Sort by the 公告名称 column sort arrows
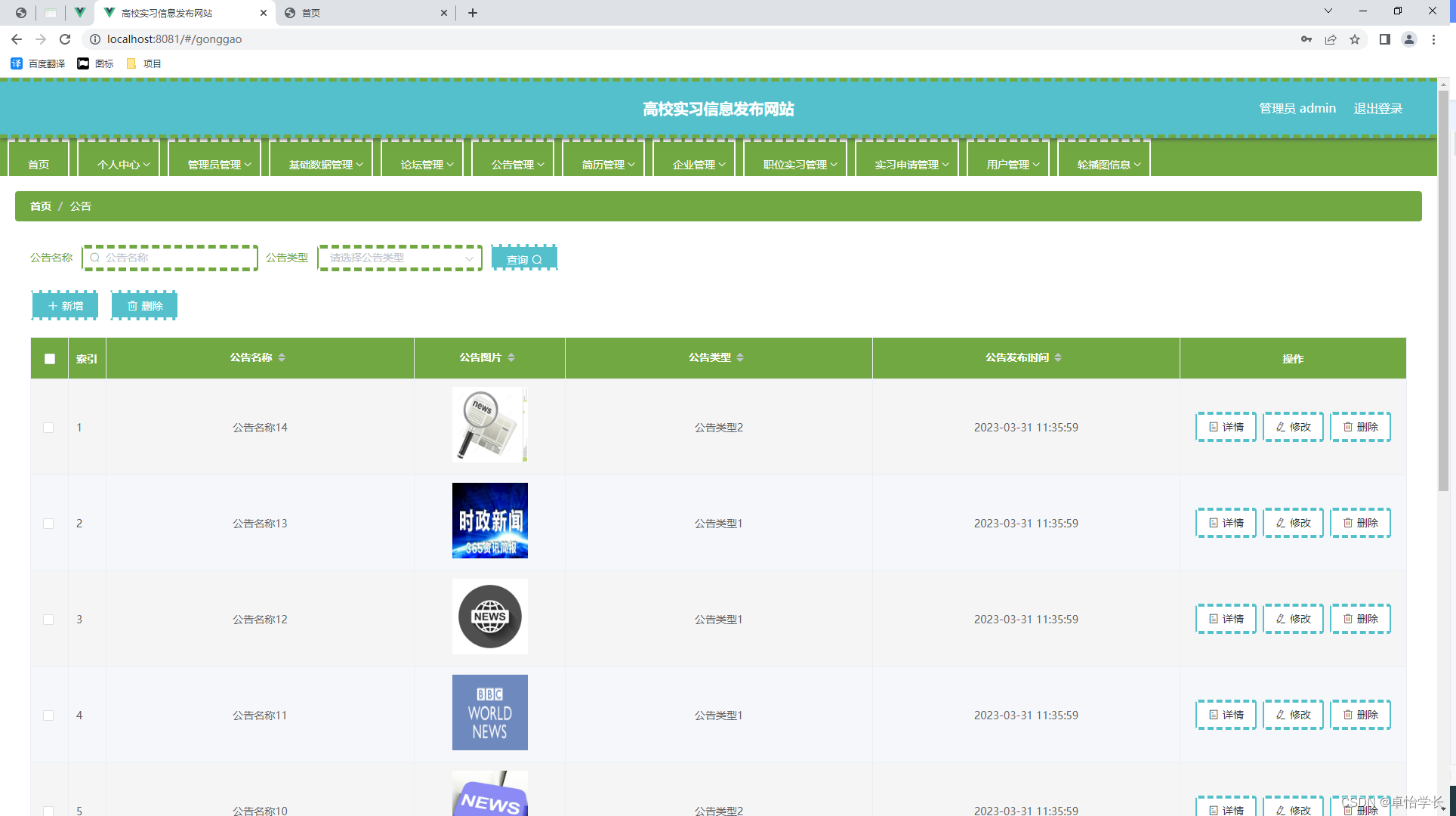This screenshot has height=816, width=1456. pos(282,357)
